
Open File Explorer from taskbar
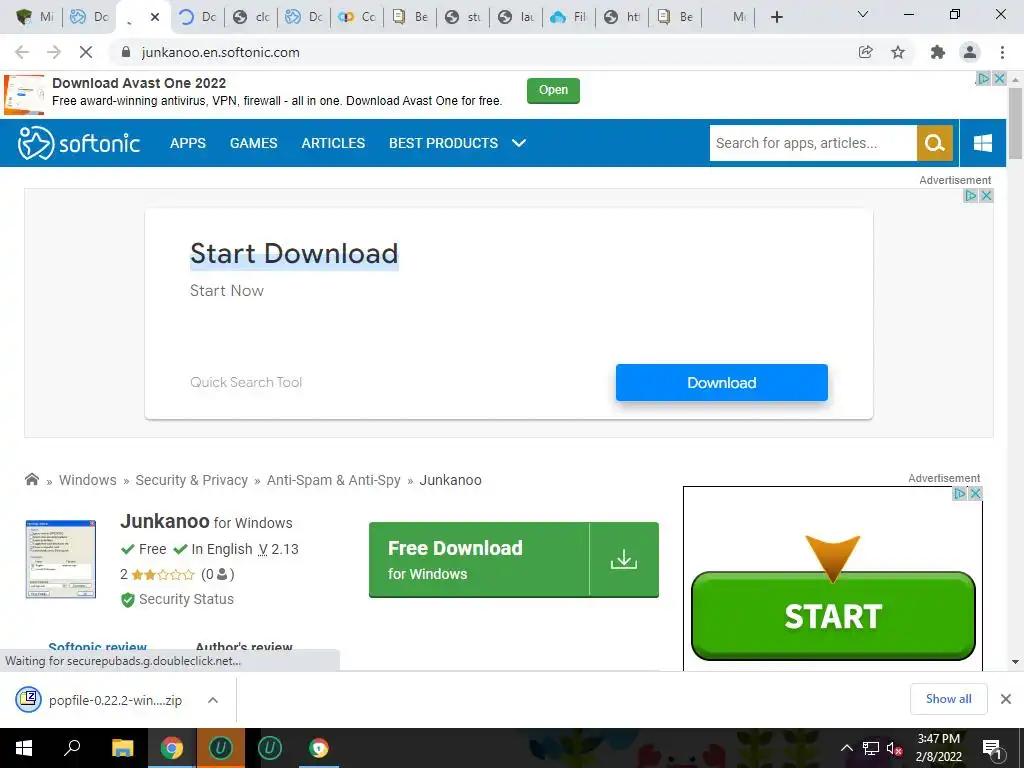click(x=122, y=748)
